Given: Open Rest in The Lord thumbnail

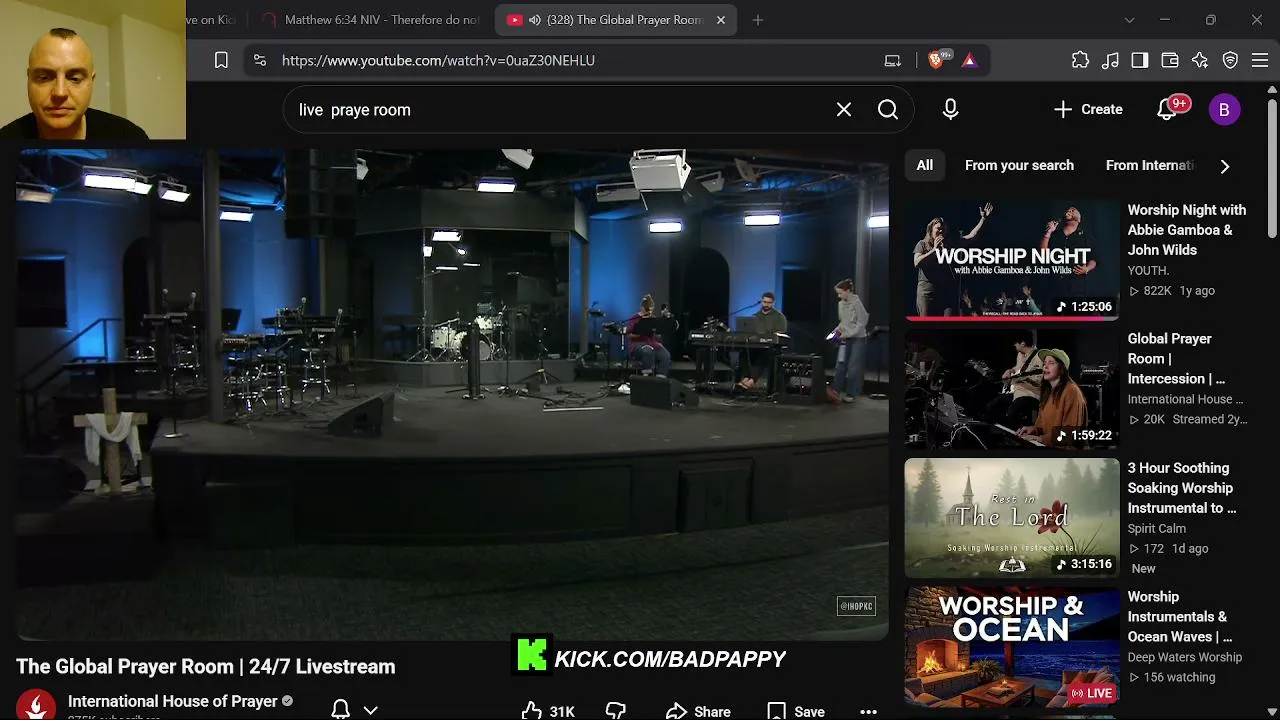Looking at the screenshot, I should click(1012, 518).
